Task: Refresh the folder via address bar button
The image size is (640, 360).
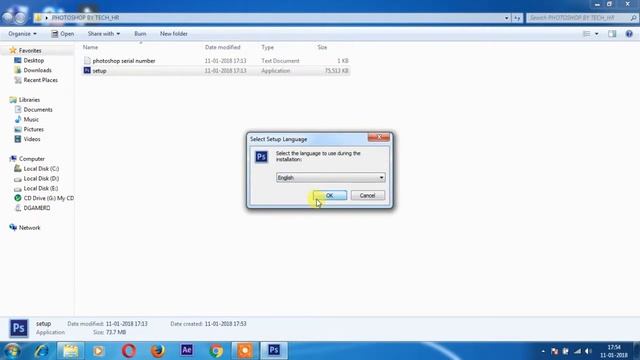Action: click(x=517, y=18)
